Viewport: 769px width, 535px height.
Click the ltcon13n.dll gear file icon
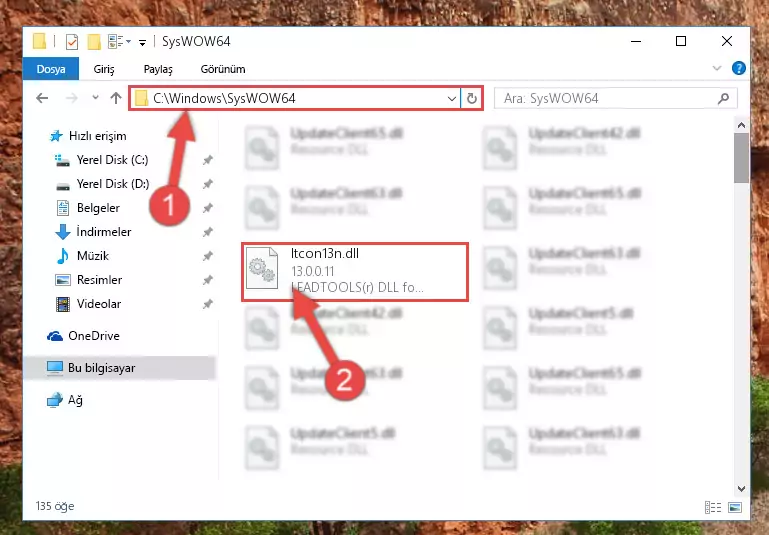(262, 268)
